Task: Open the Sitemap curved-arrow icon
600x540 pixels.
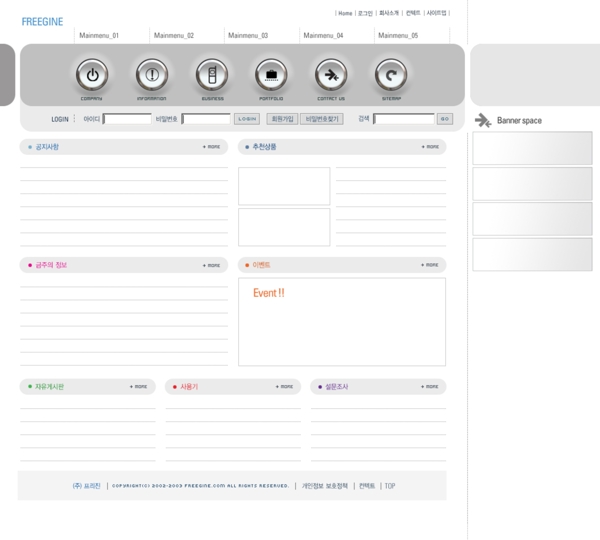Action: [391, 75]
